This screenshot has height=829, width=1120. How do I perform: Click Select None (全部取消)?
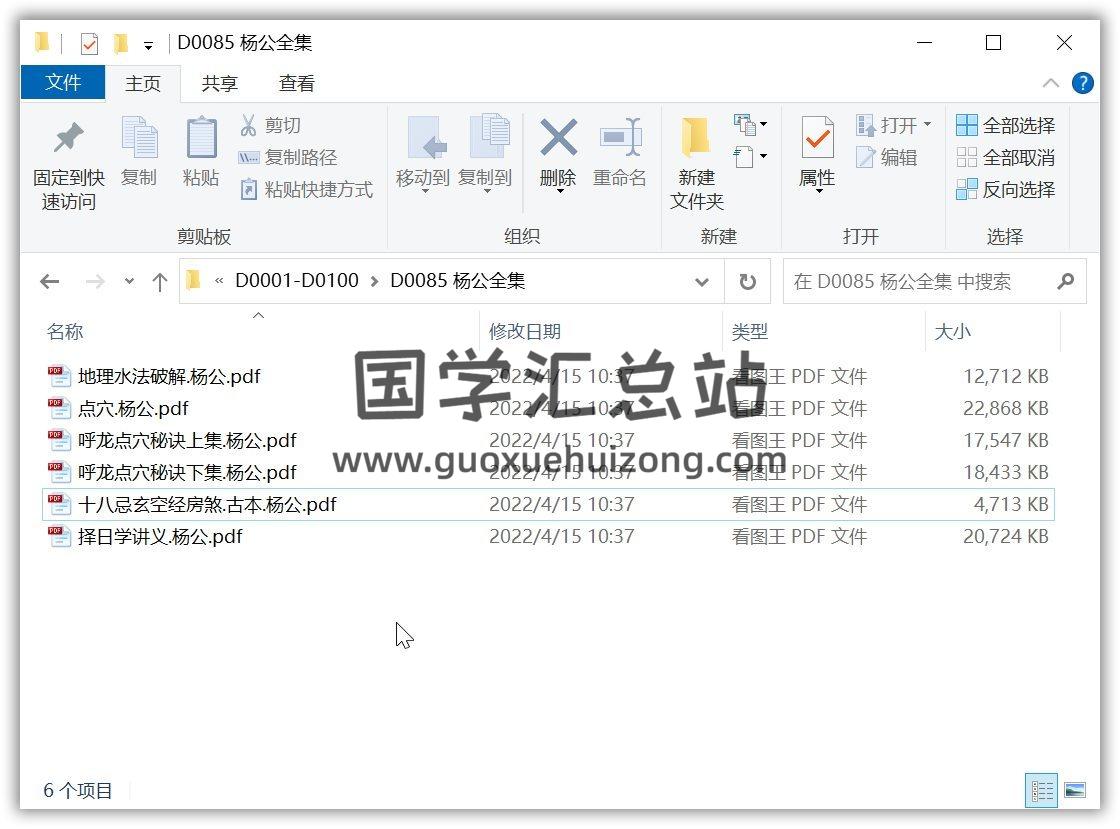1006,158
